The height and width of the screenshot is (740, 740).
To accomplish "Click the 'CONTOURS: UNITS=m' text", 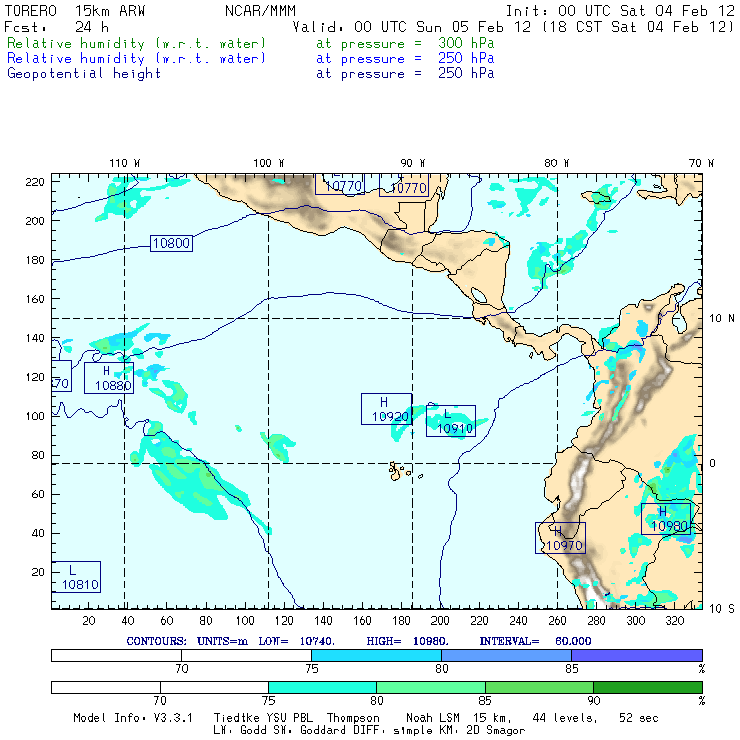I will (x=187, y=641).
